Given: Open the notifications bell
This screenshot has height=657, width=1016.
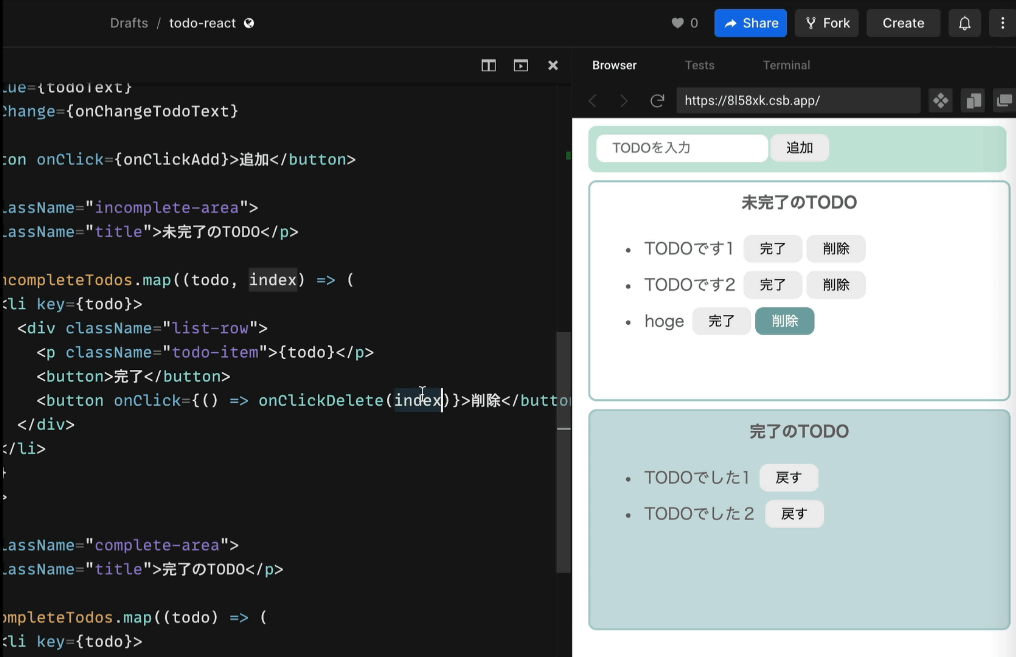Looking at the screenshot, I should pyautogui.click(x=964, y=23).
